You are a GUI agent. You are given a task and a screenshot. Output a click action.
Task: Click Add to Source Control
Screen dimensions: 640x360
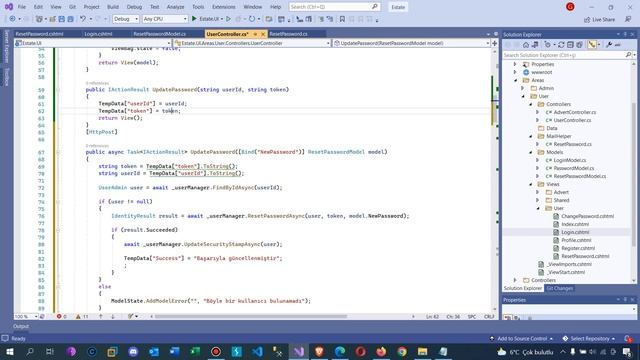point(521,339)
